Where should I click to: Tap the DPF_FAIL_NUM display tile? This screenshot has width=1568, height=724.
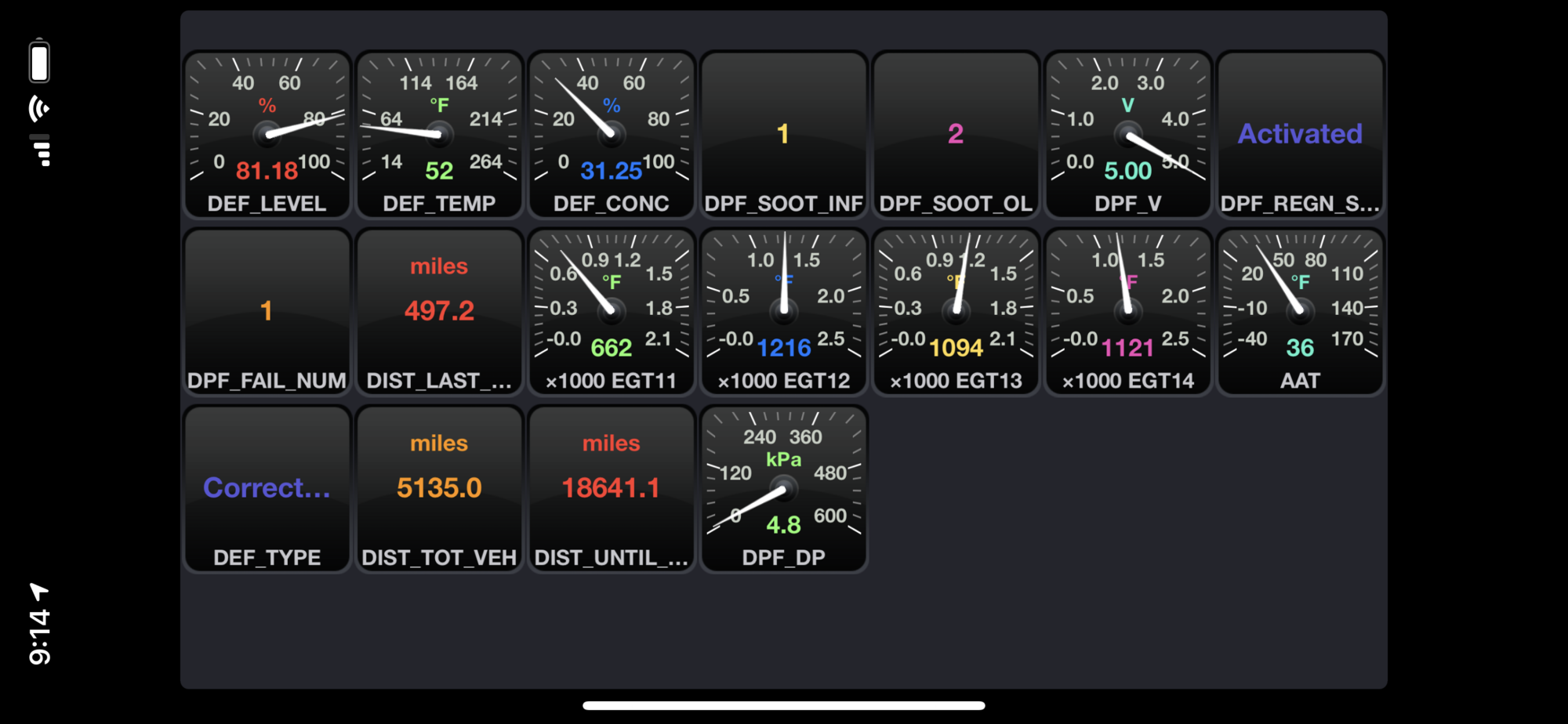[266, 311]
